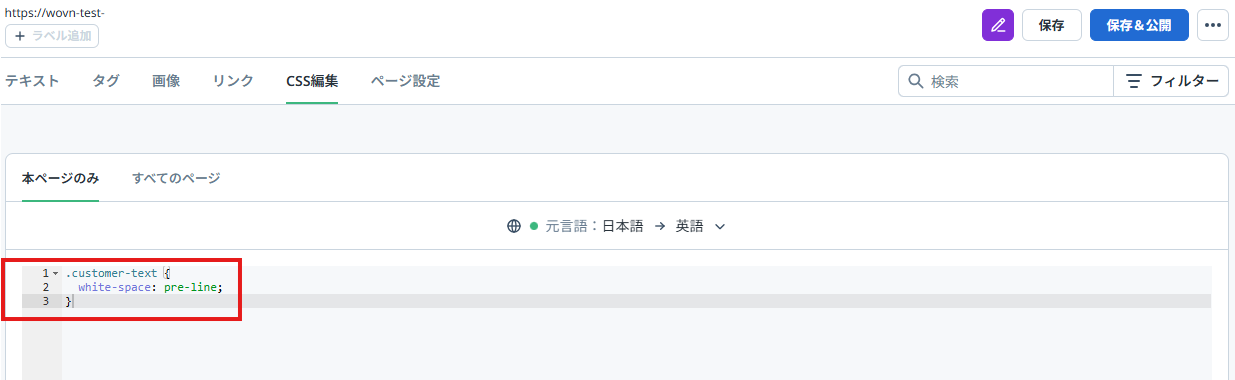Click the filter lines icon

[x=1134, y=81]
